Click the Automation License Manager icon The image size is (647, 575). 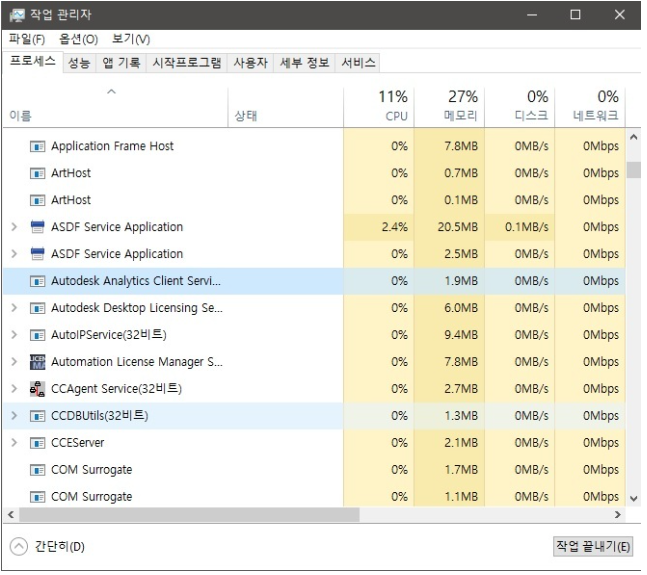[38, 363]
